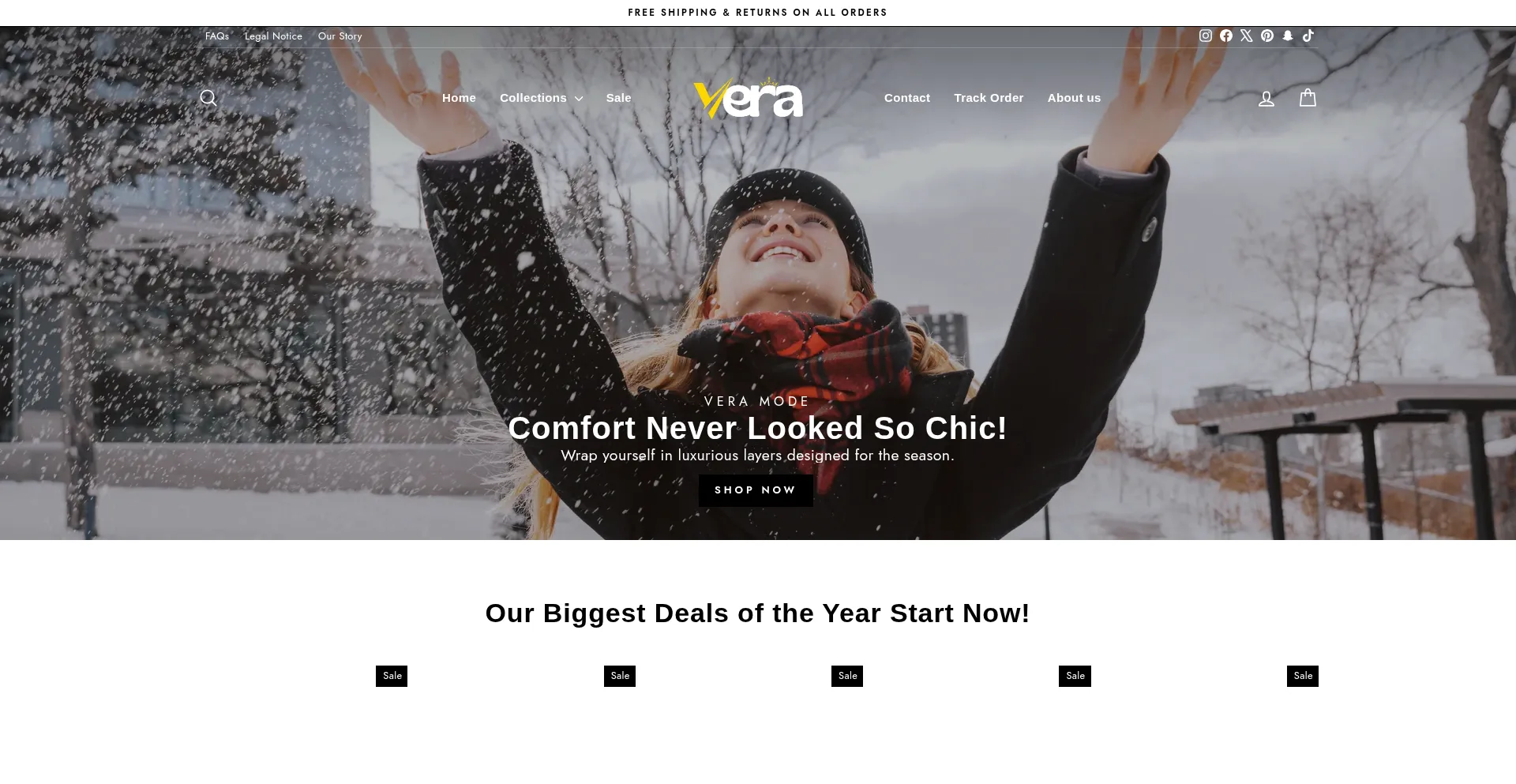Open the Track Order page
The width and height of the screenshot is (1516, 784).
pyautogui.click(x=989, y=98)
